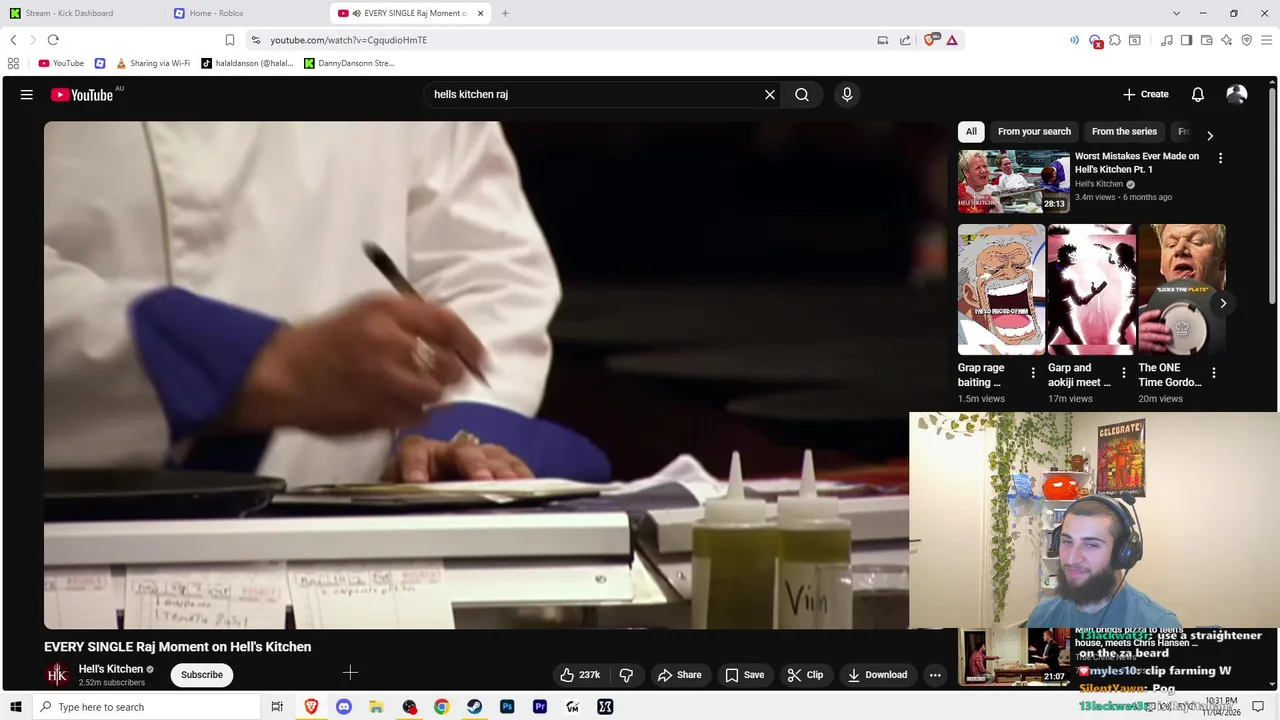Open the browser main menu
The height and width of the screenshot is (720, 1280).
click(x=1266, y=40)
